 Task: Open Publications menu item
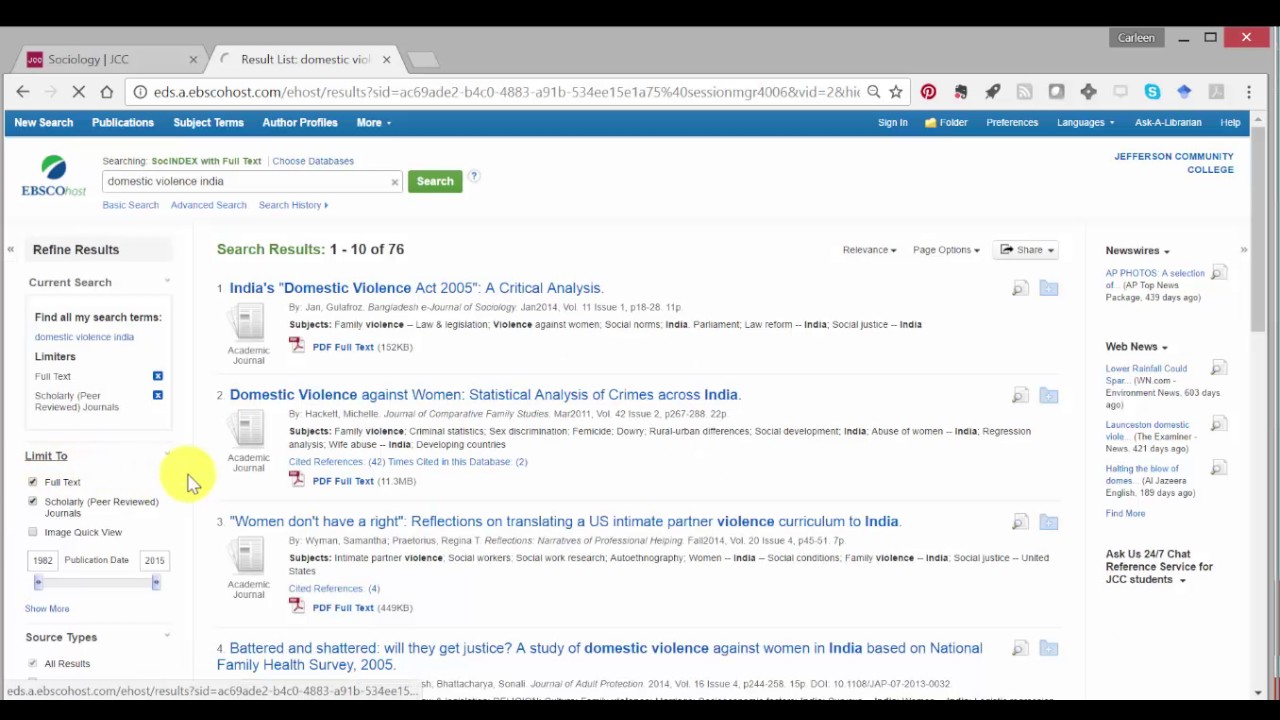point(123,123)
